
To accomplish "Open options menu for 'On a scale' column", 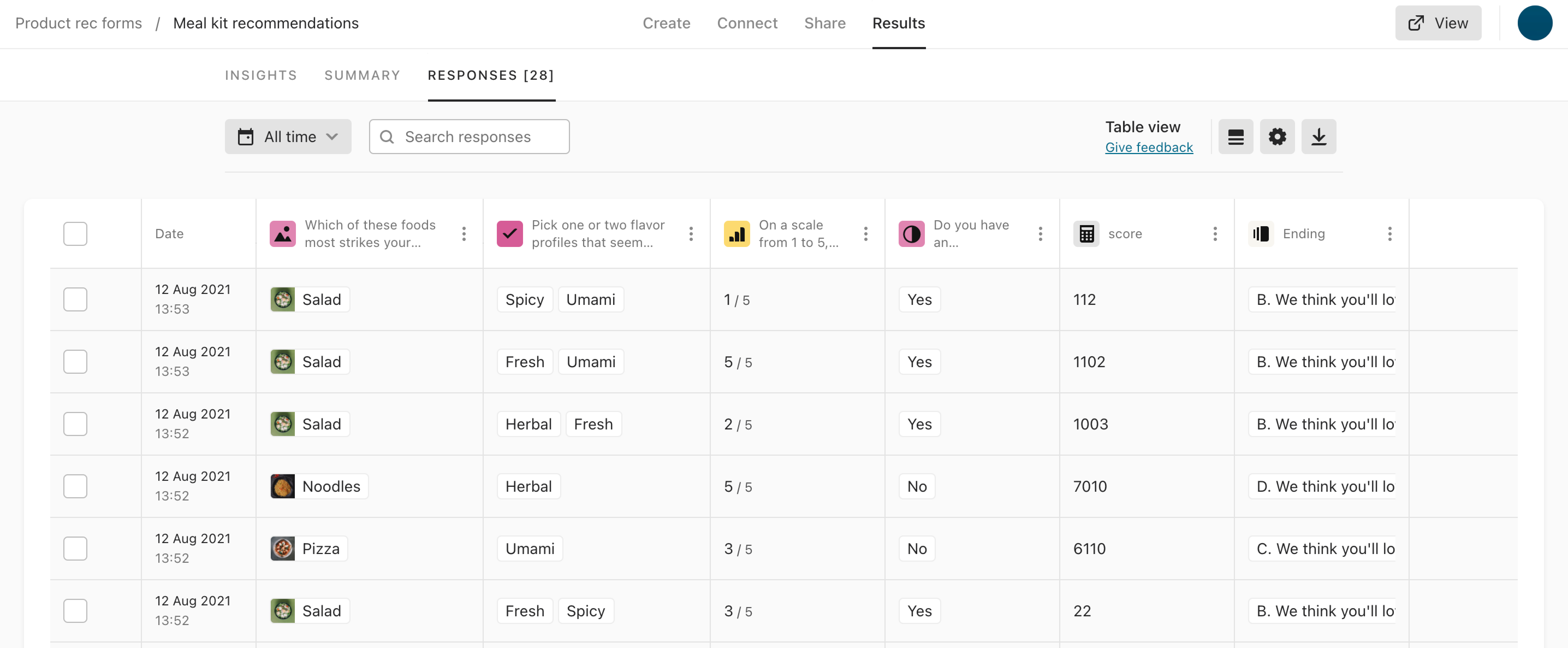I will coord(866,234).
